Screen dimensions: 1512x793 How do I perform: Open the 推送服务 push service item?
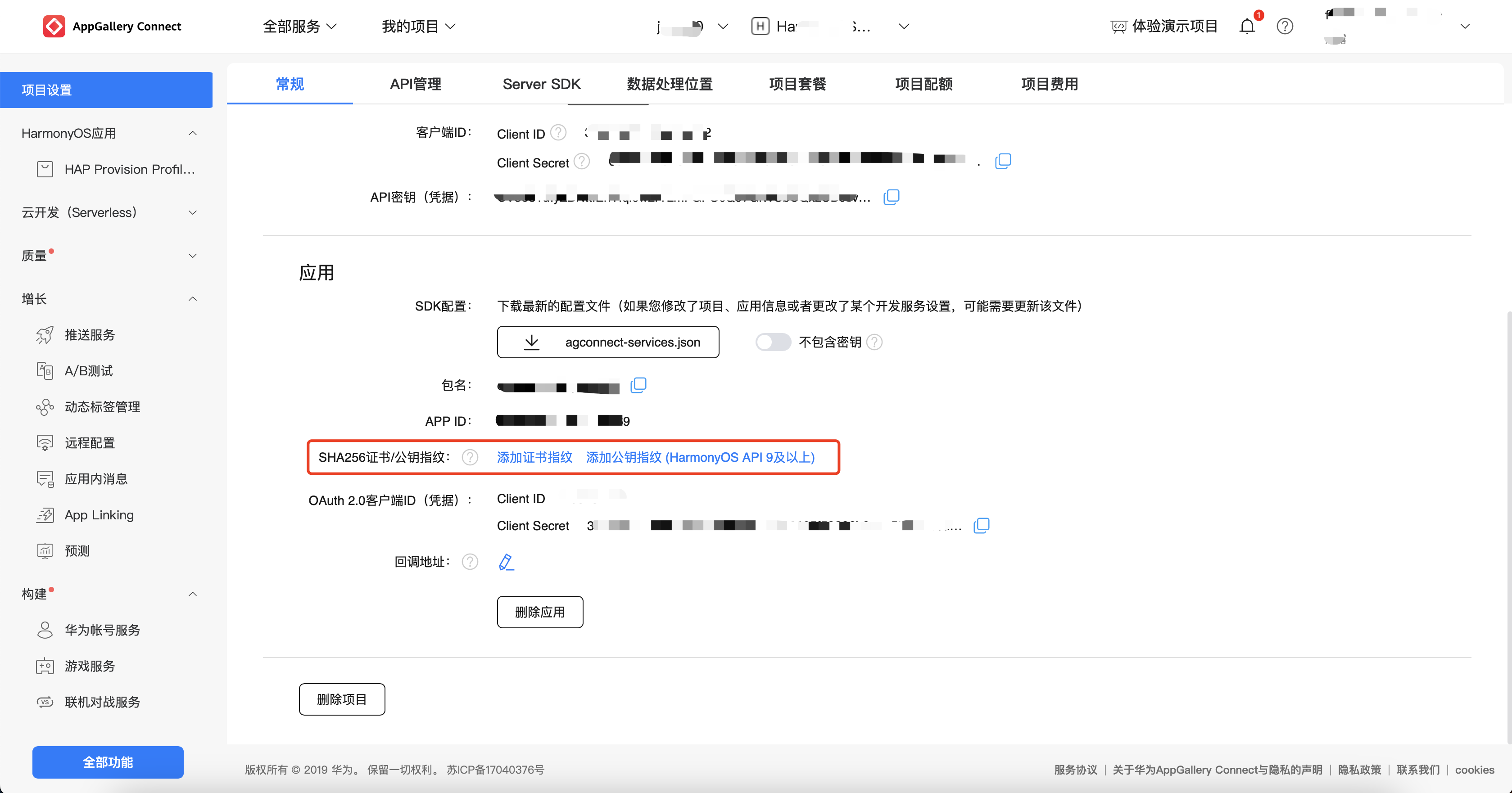tap(90, 335)
